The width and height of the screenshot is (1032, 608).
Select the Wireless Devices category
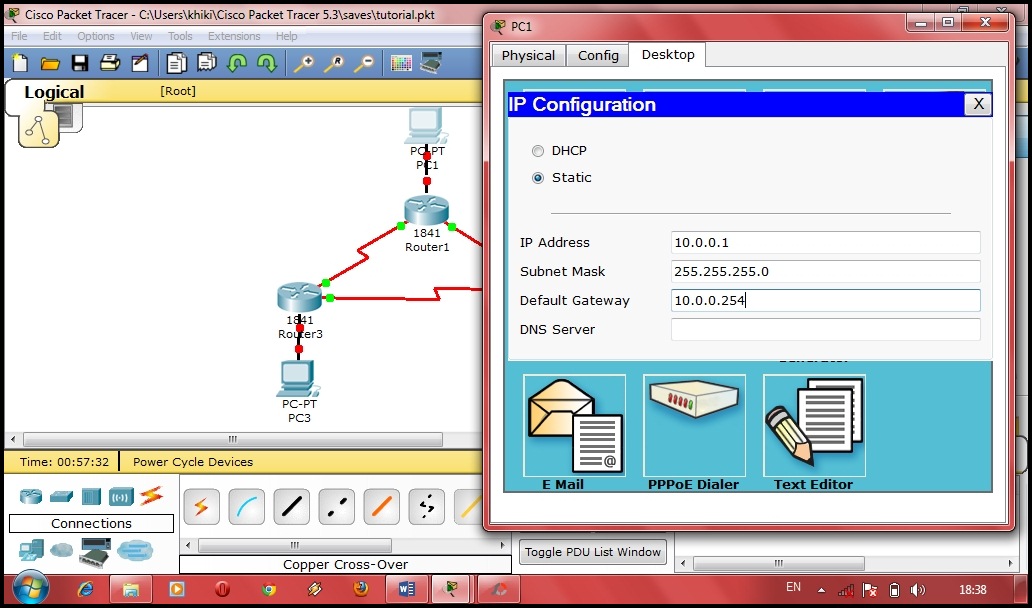pyautogui.click(x=121, y=496)
